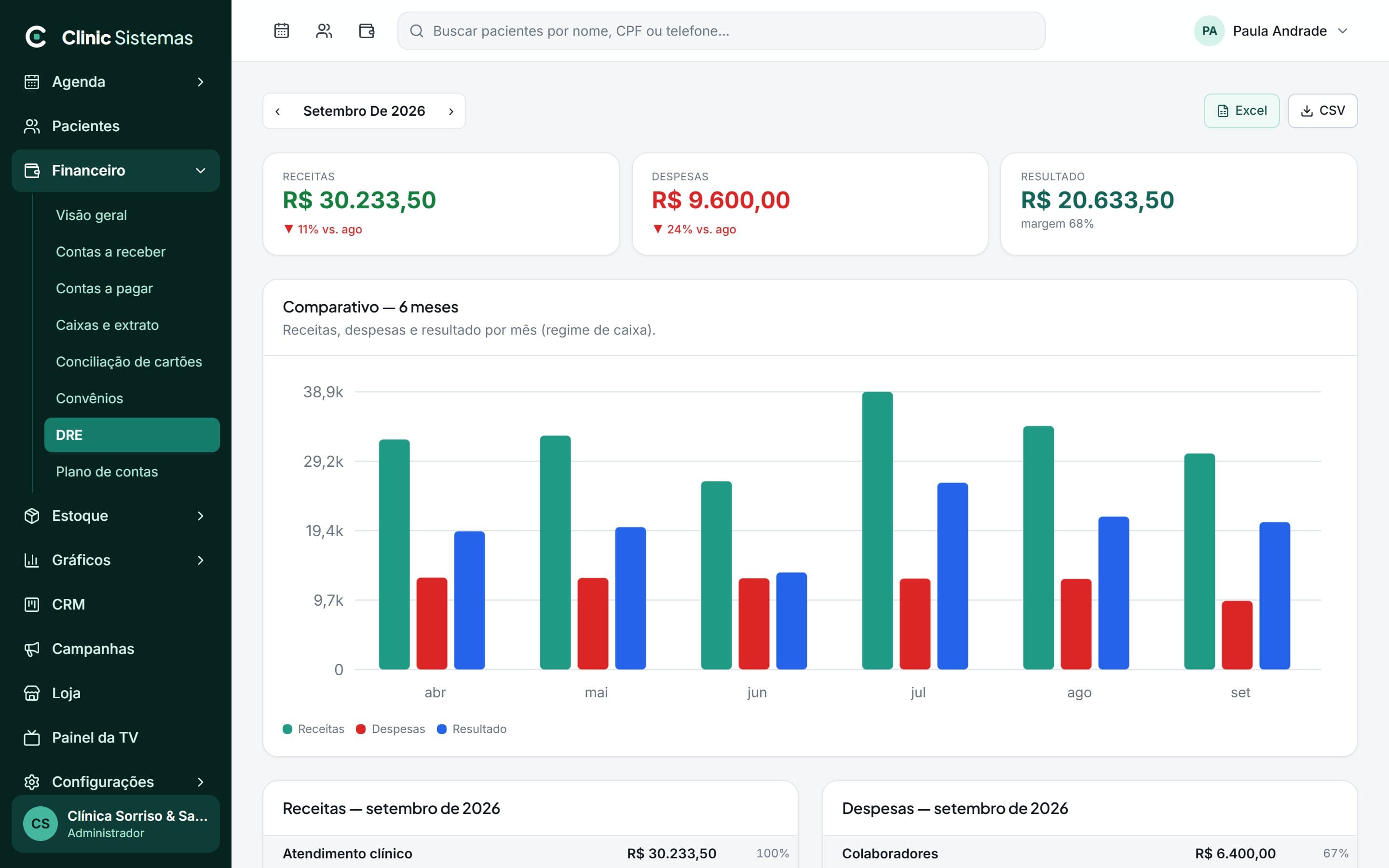Click the Agenda calendar icon in the sidebar
Screen dimensions: 1389x868
(x=32, y=82)
